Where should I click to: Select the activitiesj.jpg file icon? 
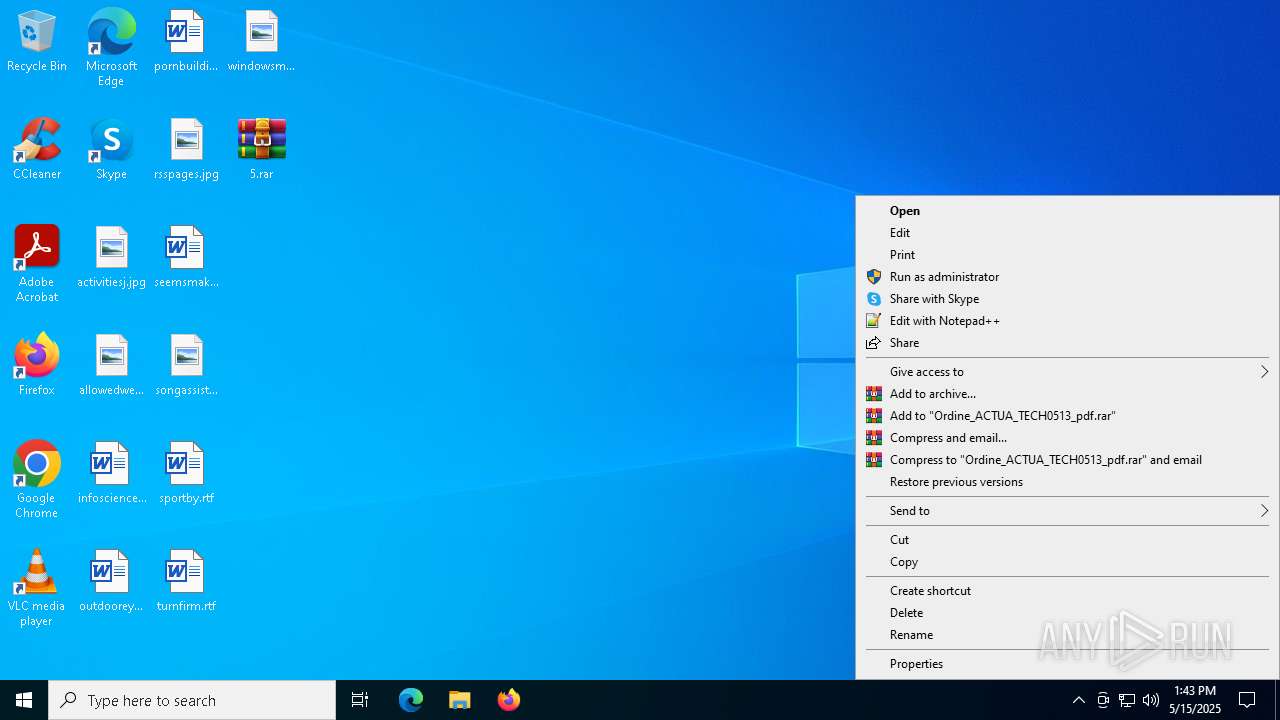[x=111, y=258]
